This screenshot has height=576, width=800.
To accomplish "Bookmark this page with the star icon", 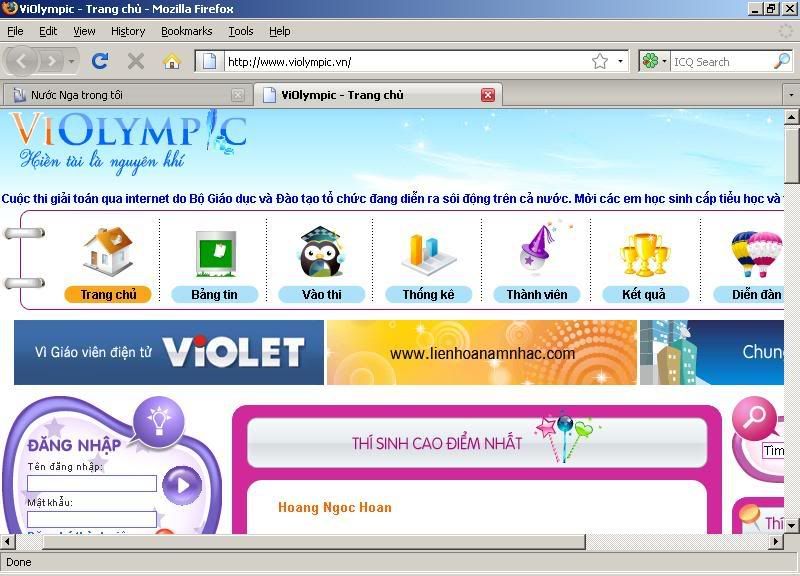I will click(x=599, y=61).
